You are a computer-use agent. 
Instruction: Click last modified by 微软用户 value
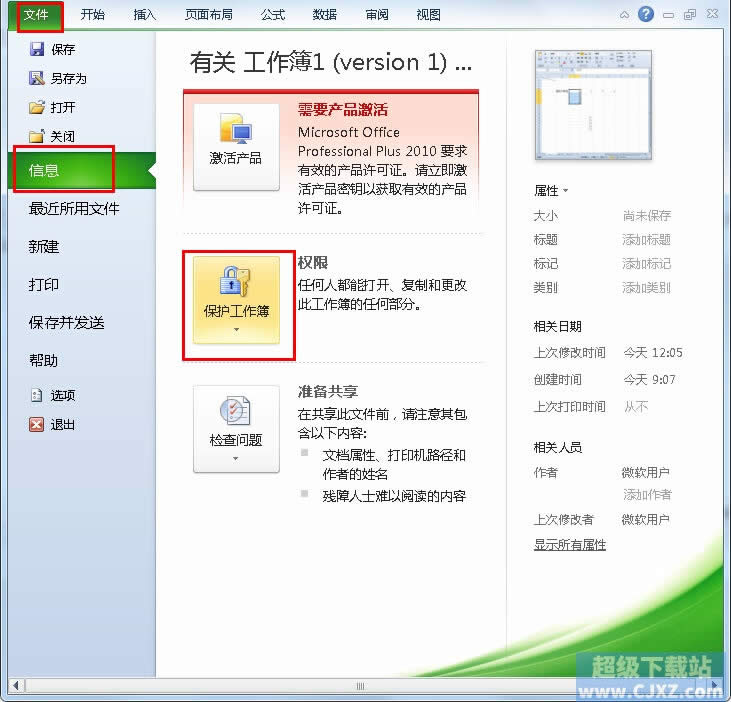click(646, 519)
